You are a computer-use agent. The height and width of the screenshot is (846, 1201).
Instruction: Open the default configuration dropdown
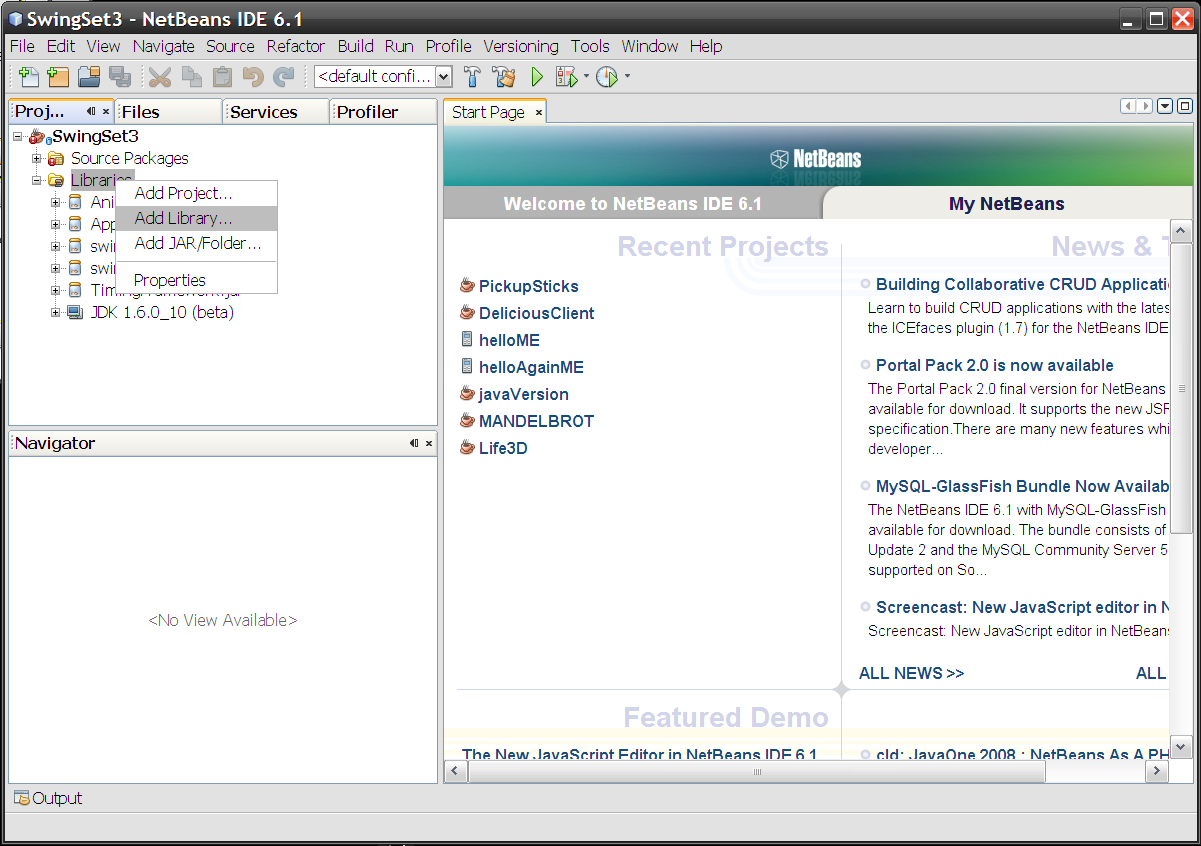444,77
